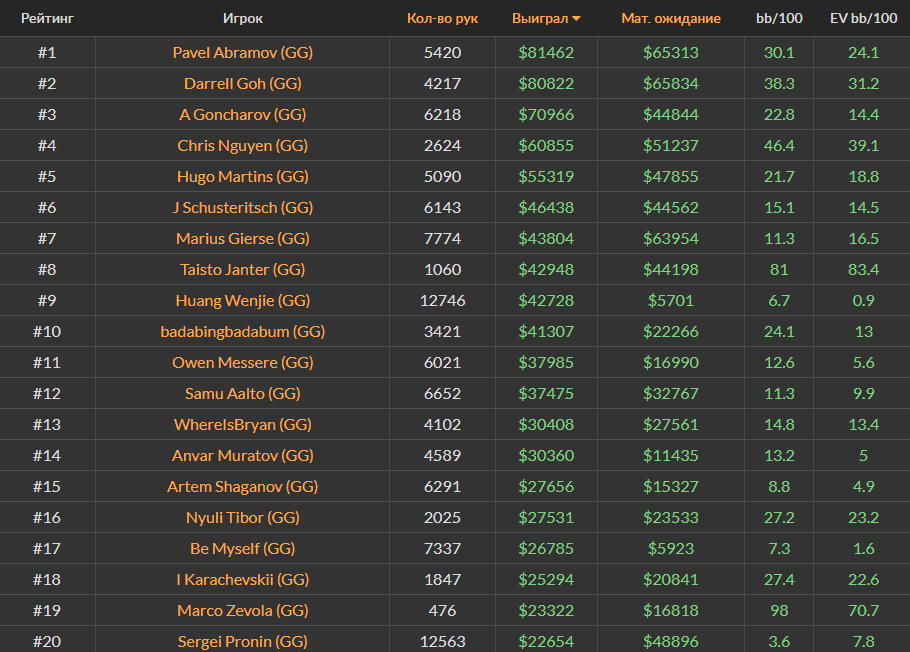Open Taisto Janter (GG) profile

(x=242, y=269)
